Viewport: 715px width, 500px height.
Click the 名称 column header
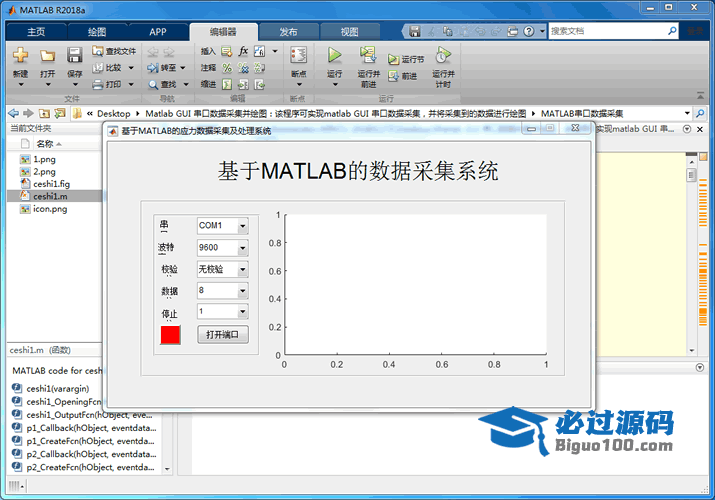pos(45,144)
